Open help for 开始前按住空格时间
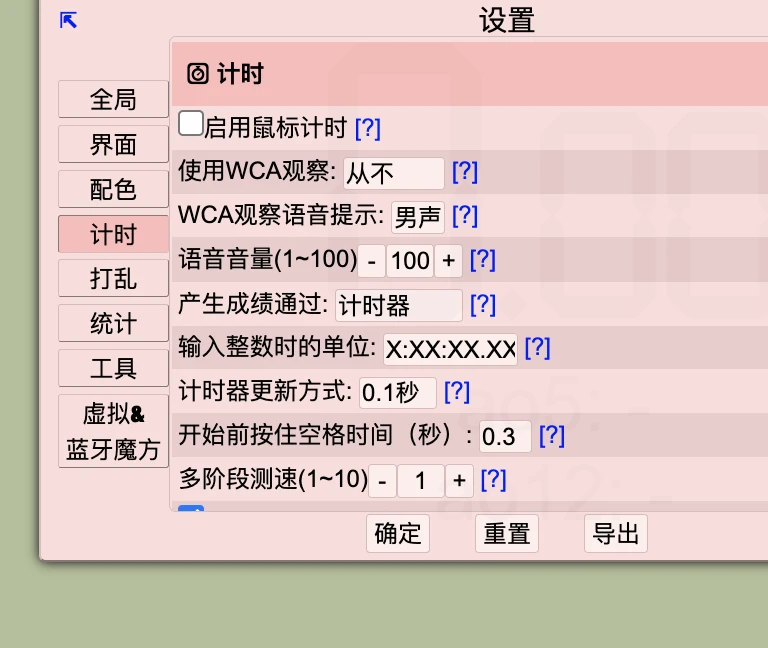 [x=552, y=435]
